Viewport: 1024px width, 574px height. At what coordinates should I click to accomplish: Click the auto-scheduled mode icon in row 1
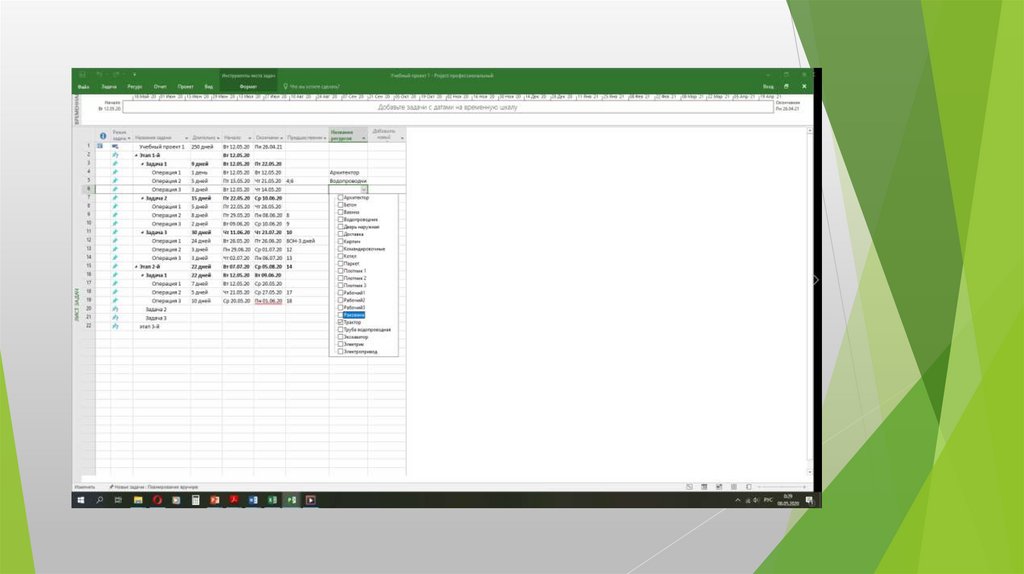tap(115, 147)
